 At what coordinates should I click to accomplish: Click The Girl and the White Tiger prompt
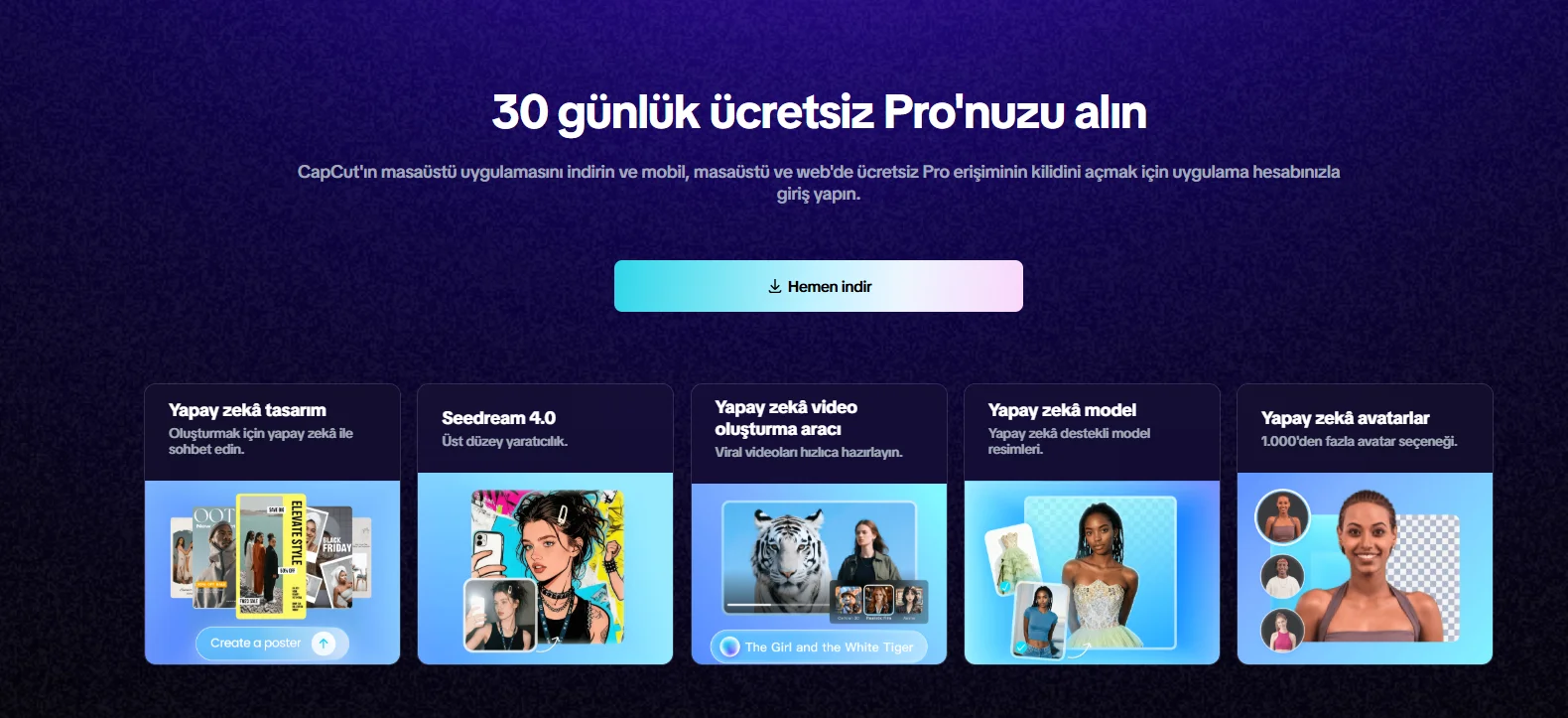point(819,646)
